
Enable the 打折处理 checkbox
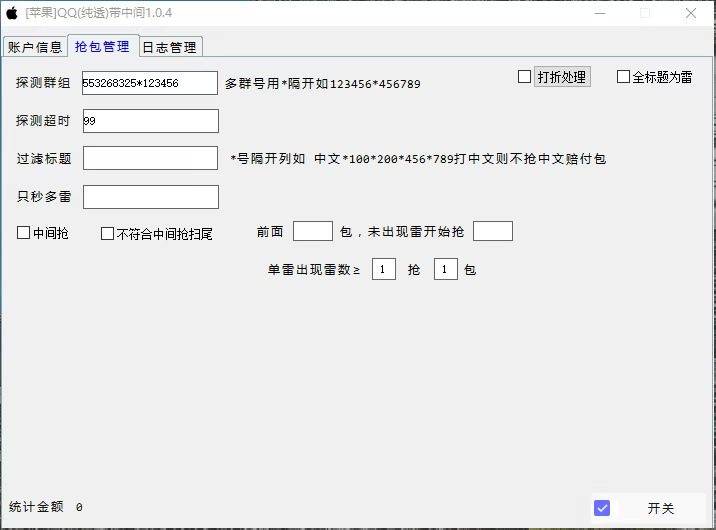coord(525,76)
